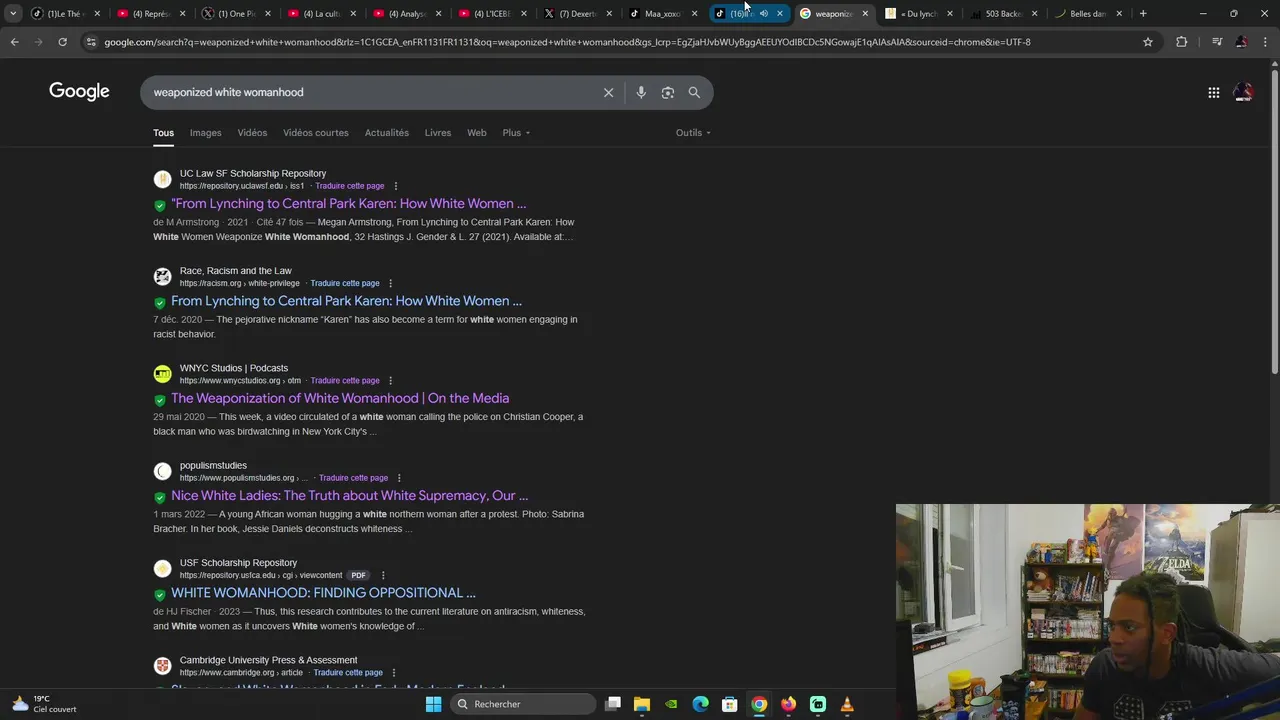Screen dimensions: 1280x720
Task: Open UC Law SF 'From Lynching to Central Park Karen' result
Action: (348, 204)
